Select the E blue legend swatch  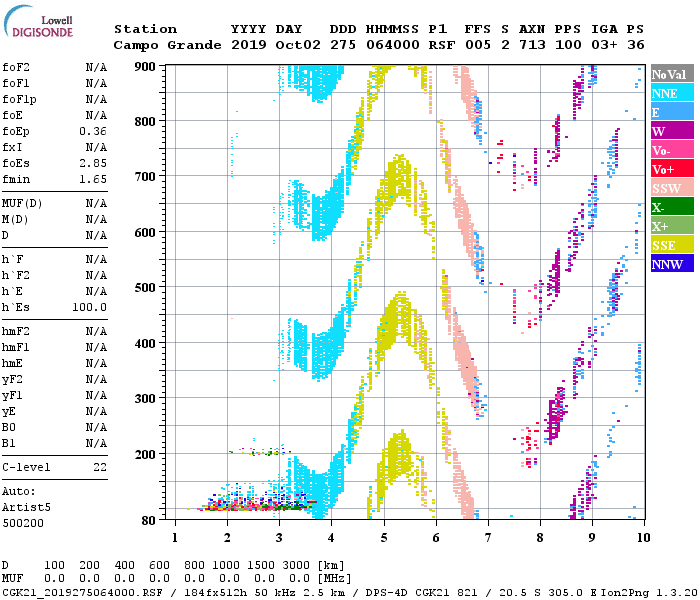[x=672, y=112]
